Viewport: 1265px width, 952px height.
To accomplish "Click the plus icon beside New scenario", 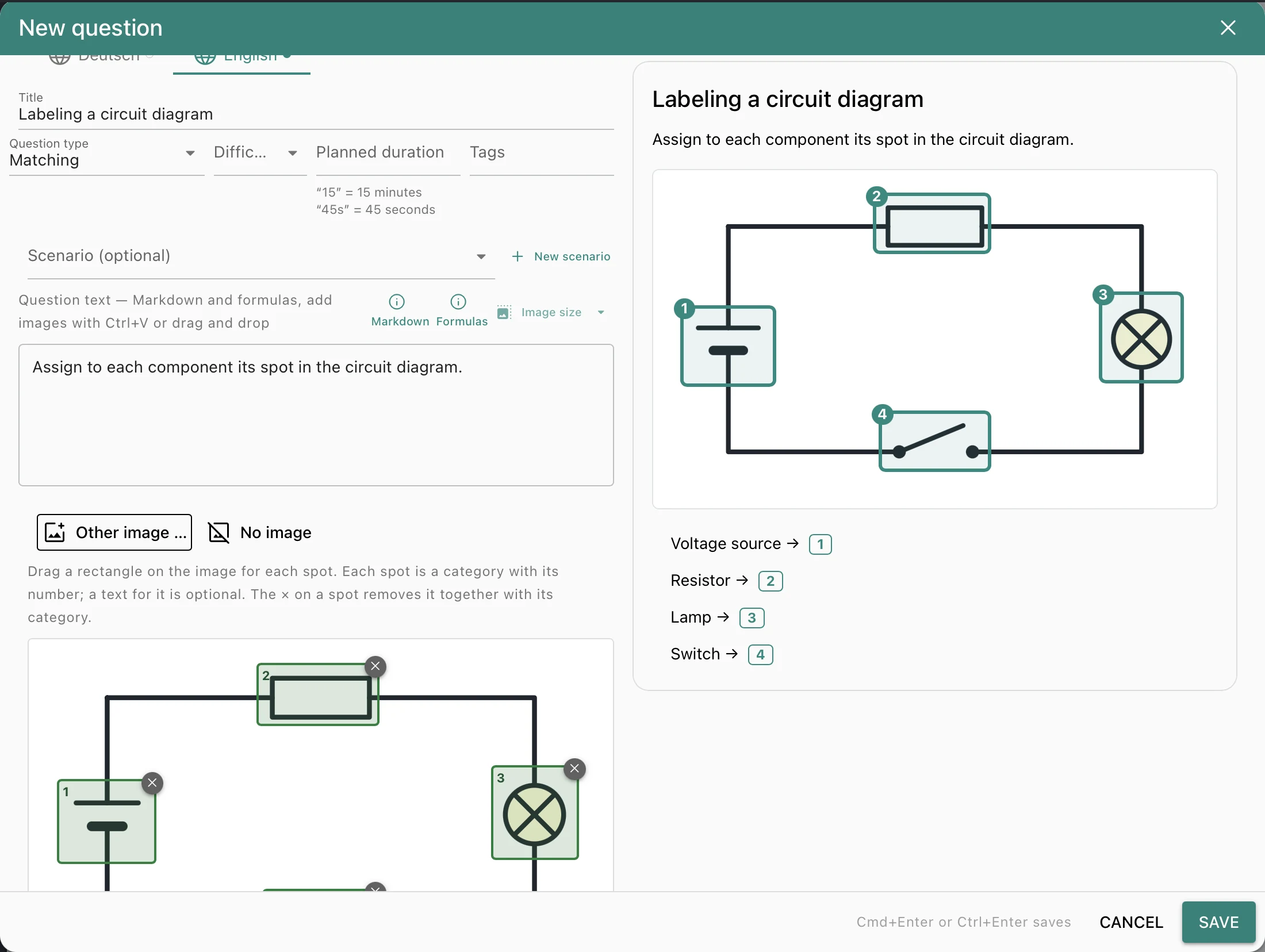I will (517, 256).
